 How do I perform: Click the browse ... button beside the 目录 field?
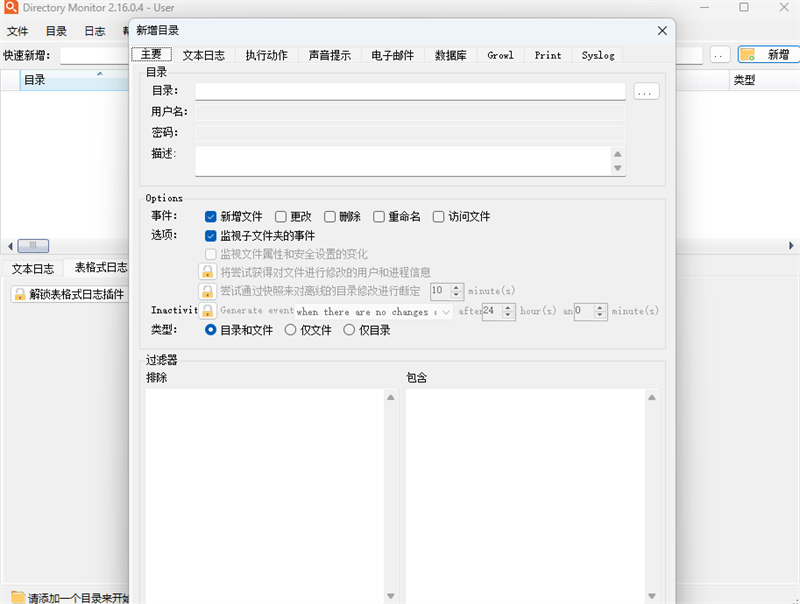(x=646, y=91)
